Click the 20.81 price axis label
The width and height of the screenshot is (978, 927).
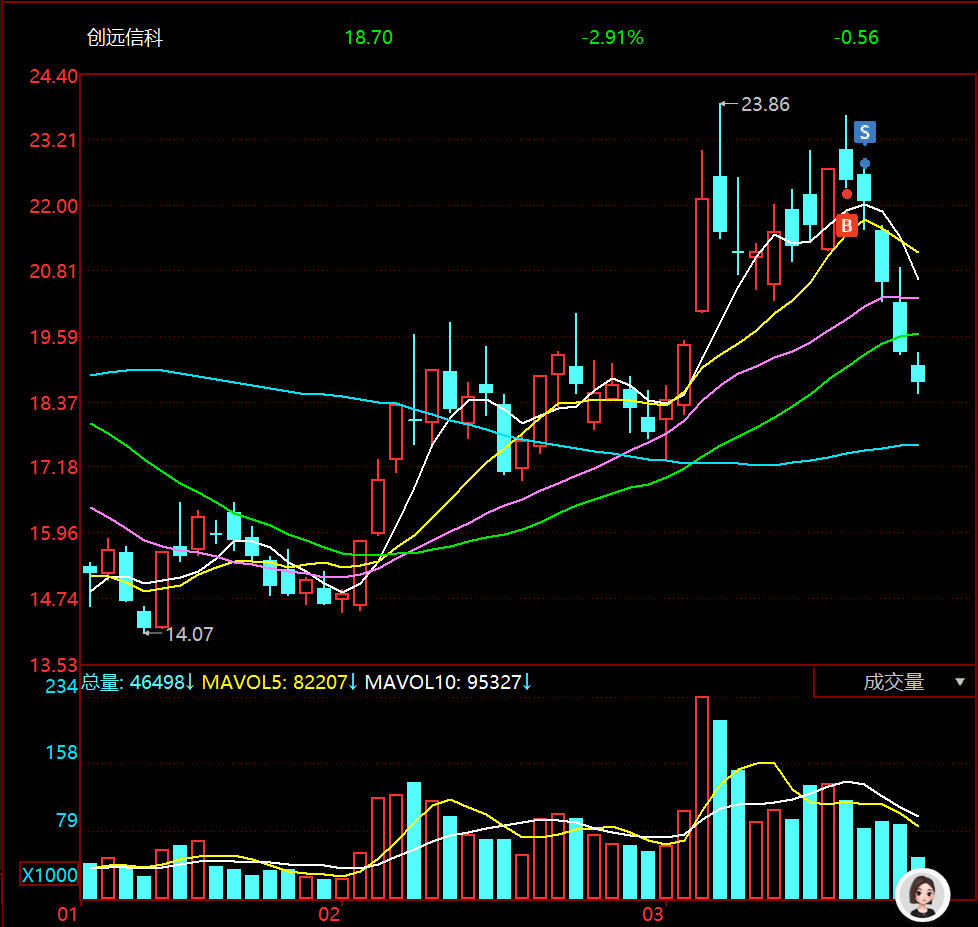click(54, 271)
